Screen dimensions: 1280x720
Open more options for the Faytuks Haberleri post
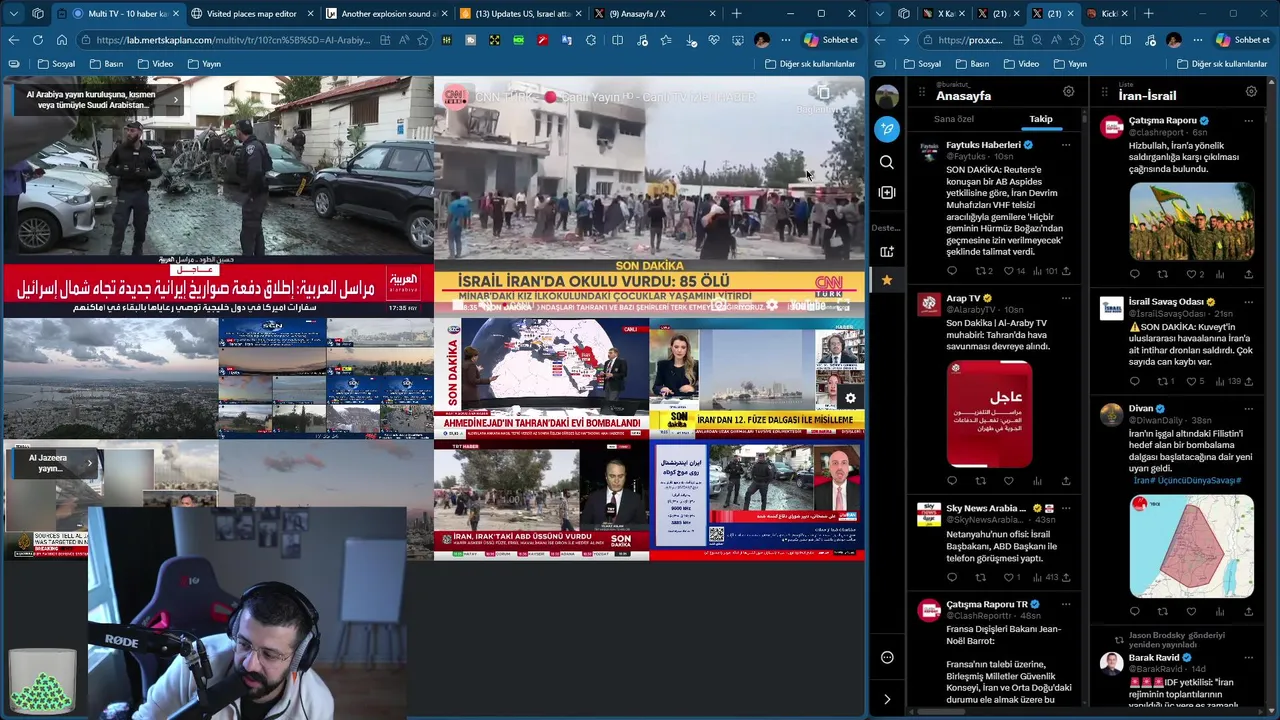1066,145
